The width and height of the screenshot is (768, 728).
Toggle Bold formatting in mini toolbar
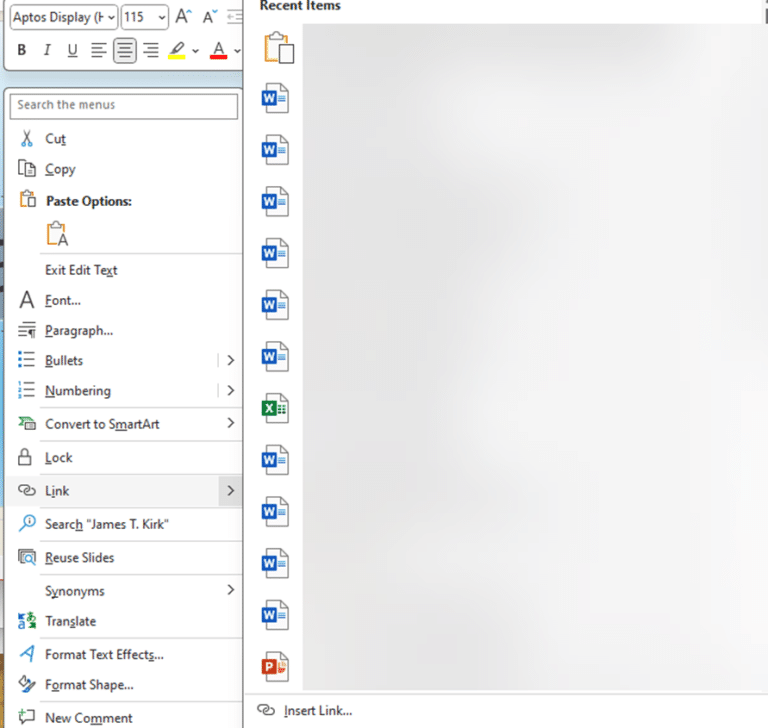point(22,50)
